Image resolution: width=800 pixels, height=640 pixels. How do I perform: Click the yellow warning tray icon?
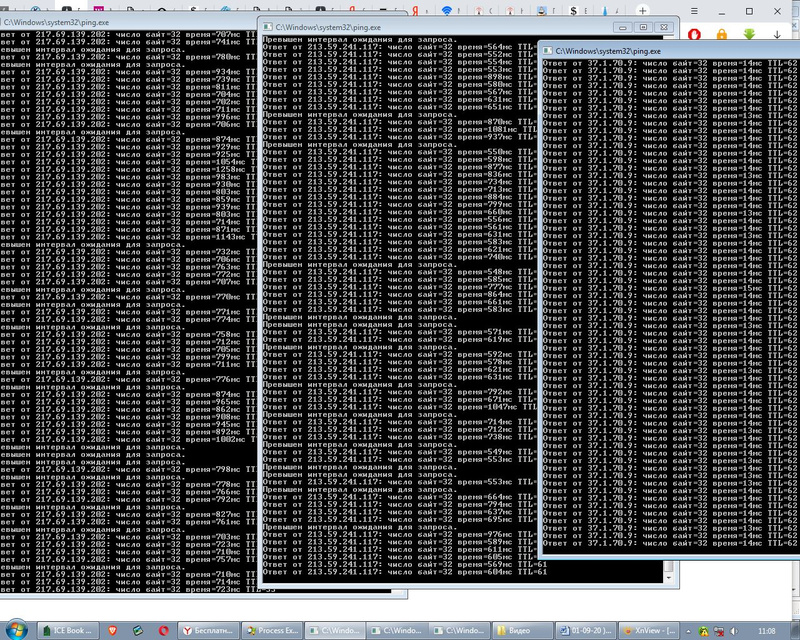pos(704,631)
